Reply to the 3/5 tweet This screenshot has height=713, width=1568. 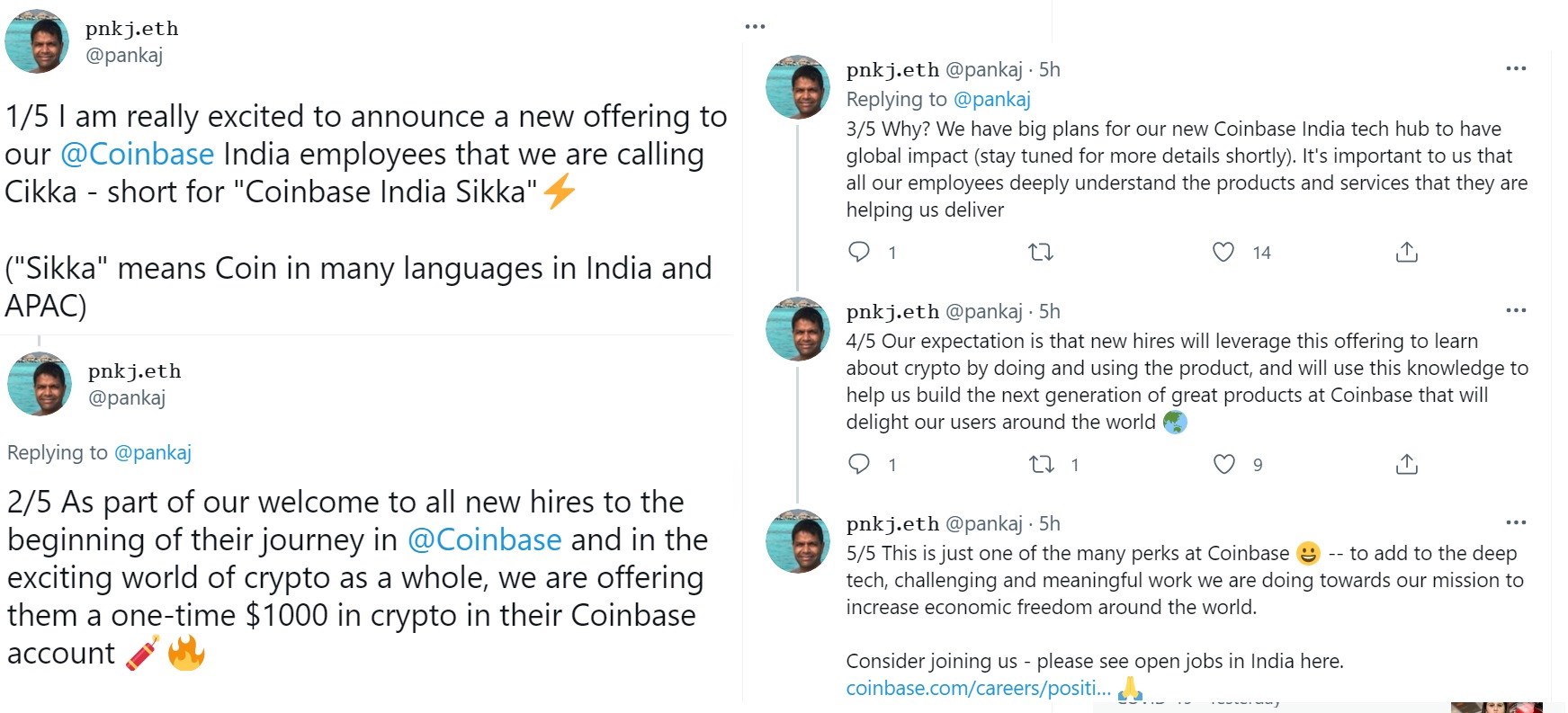coord(859,252)
